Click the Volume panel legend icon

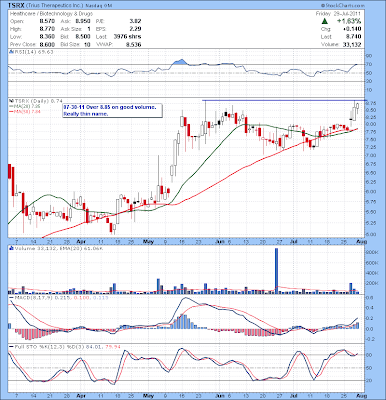click(x=10, y=248)
